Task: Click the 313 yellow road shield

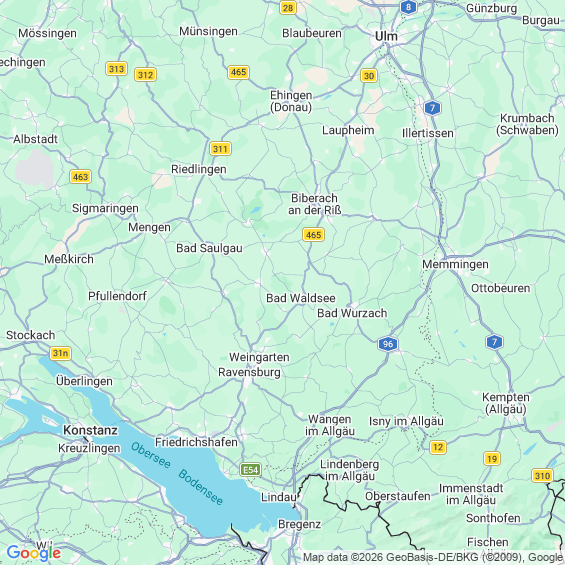Action: [x=116, y=68]
